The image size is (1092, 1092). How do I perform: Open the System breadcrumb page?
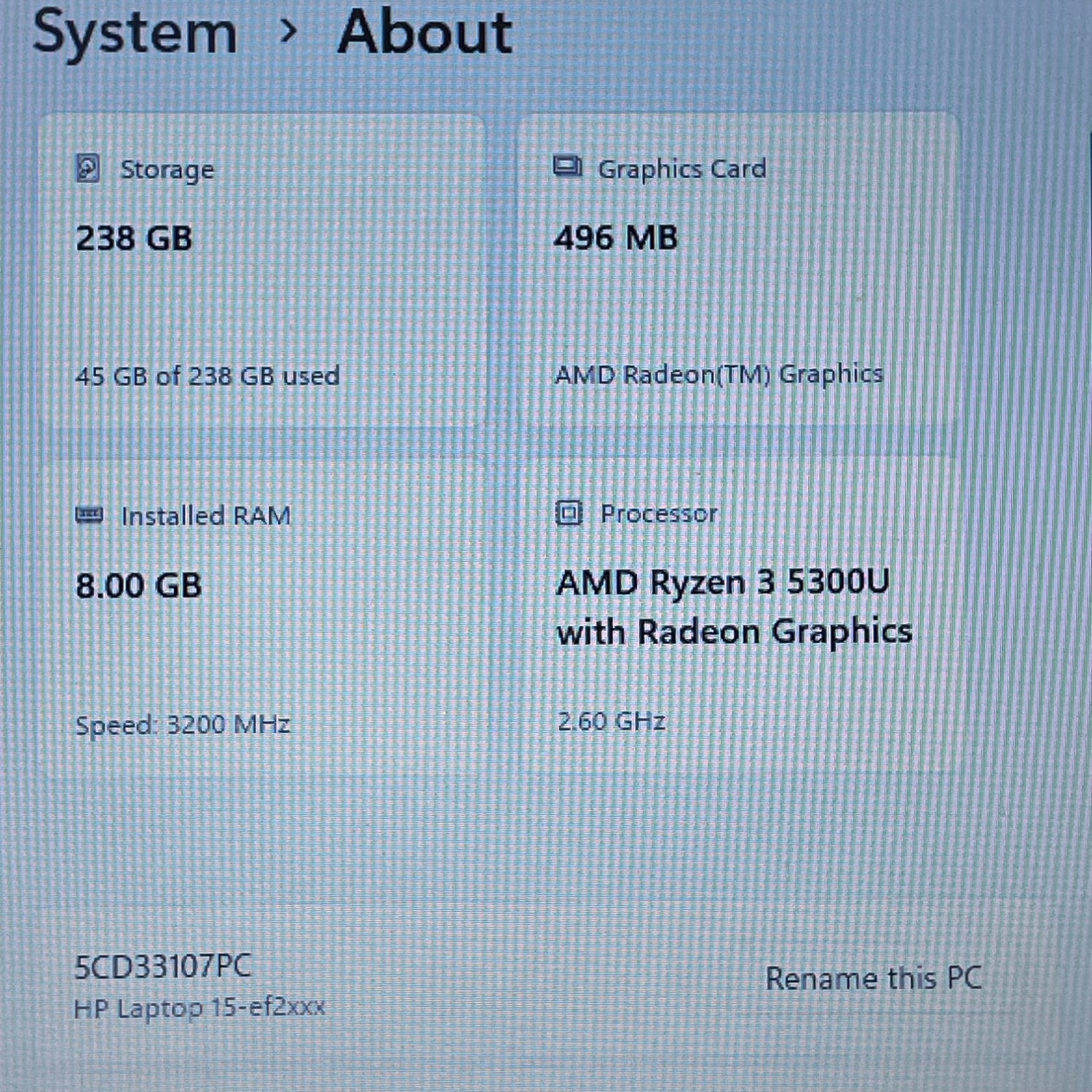tap(135, 33)
